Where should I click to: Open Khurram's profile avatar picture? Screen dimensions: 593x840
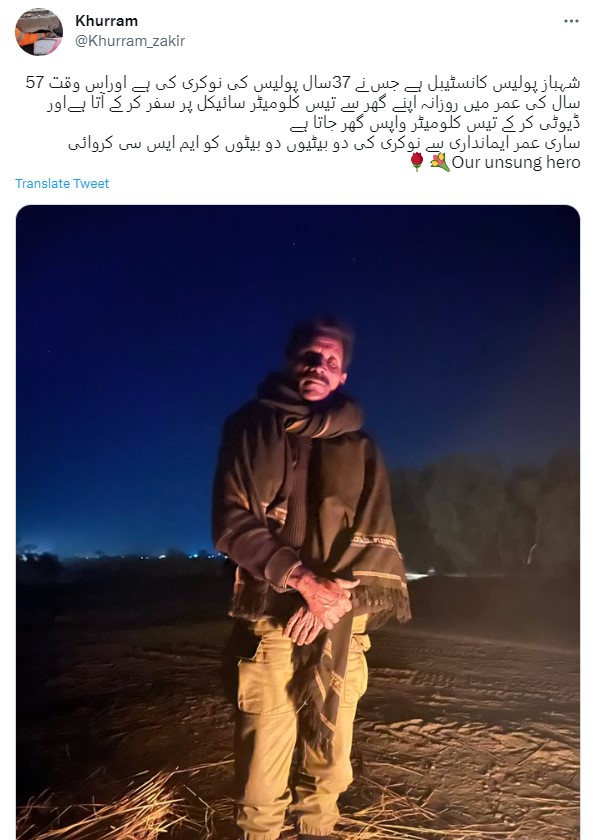(x=39, y=32)
